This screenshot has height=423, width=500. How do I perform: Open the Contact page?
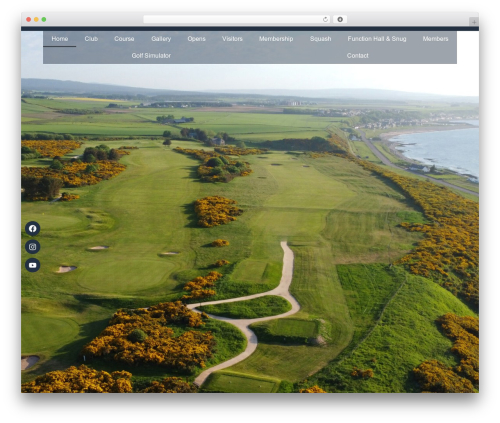coord(357,55)
